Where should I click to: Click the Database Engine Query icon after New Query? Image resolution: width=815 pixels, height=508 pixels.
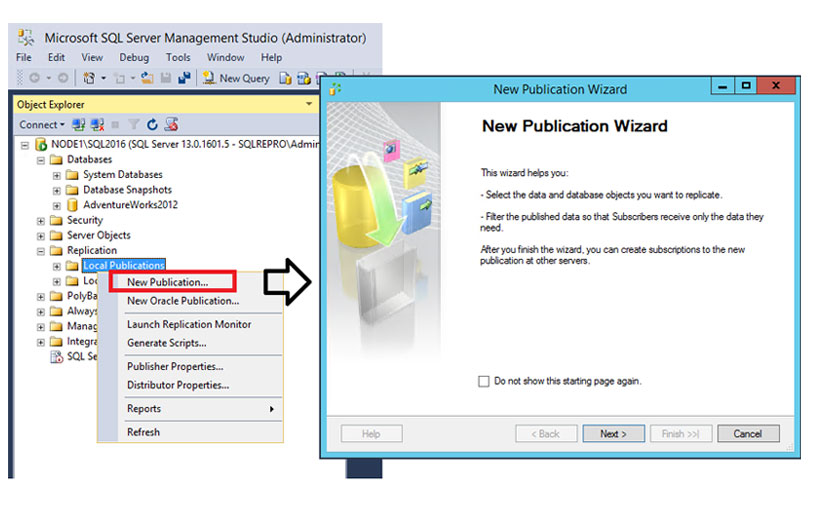point(285,79)
